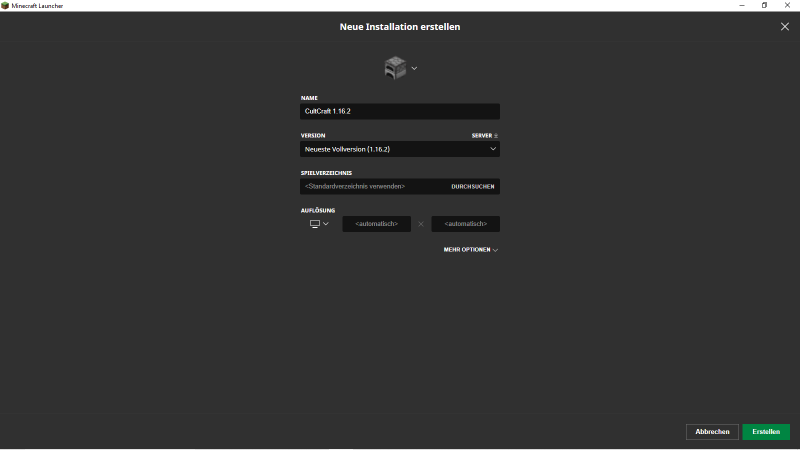The image size is (800, 450).
Task: Open the Version dropdown Neueste Vollversion
Action: tap(399, 149)
